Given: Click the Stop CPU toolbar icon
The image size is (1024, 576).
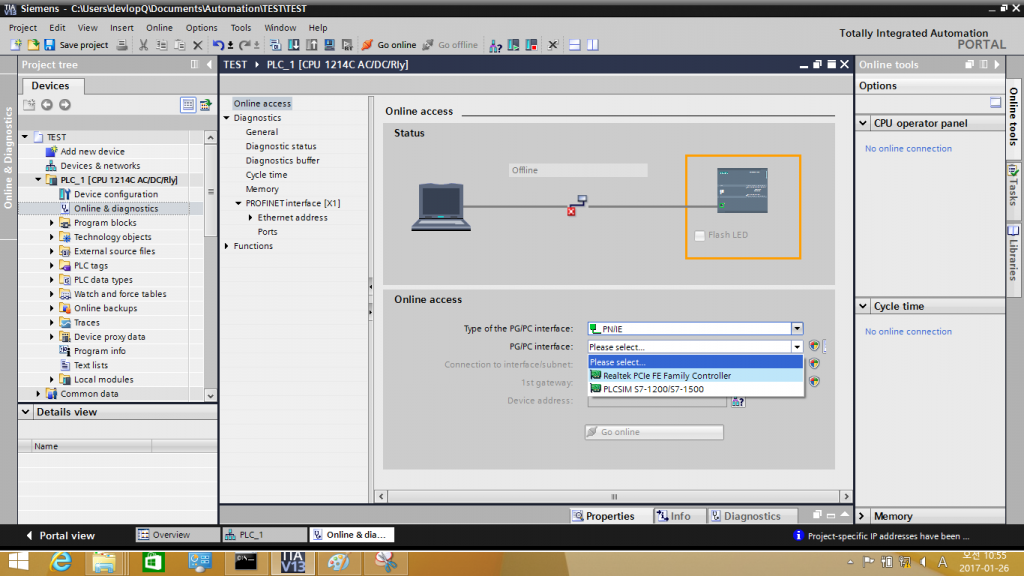Looking at the screenshot, I should click(x=532, y=45).
